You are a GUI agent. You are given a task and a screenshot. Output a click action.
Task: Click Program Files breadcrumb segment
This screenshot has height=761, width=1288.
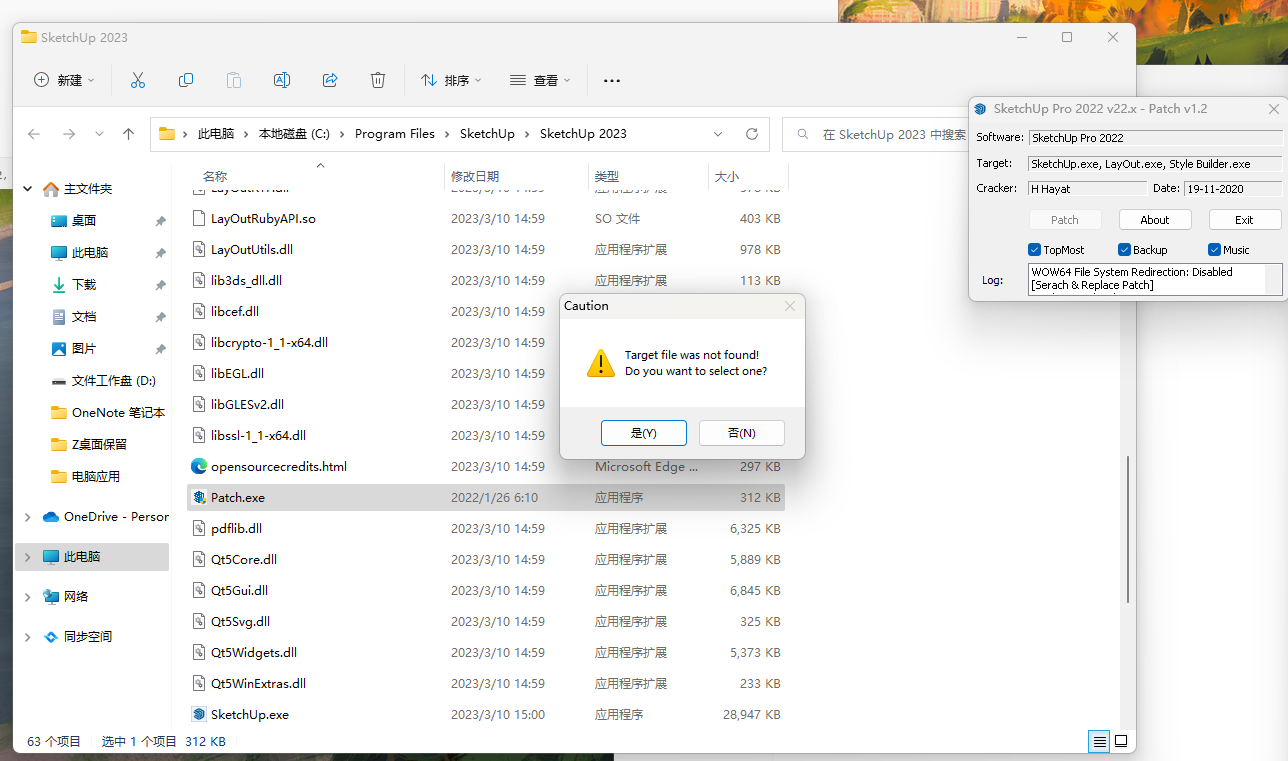point(395,134)
